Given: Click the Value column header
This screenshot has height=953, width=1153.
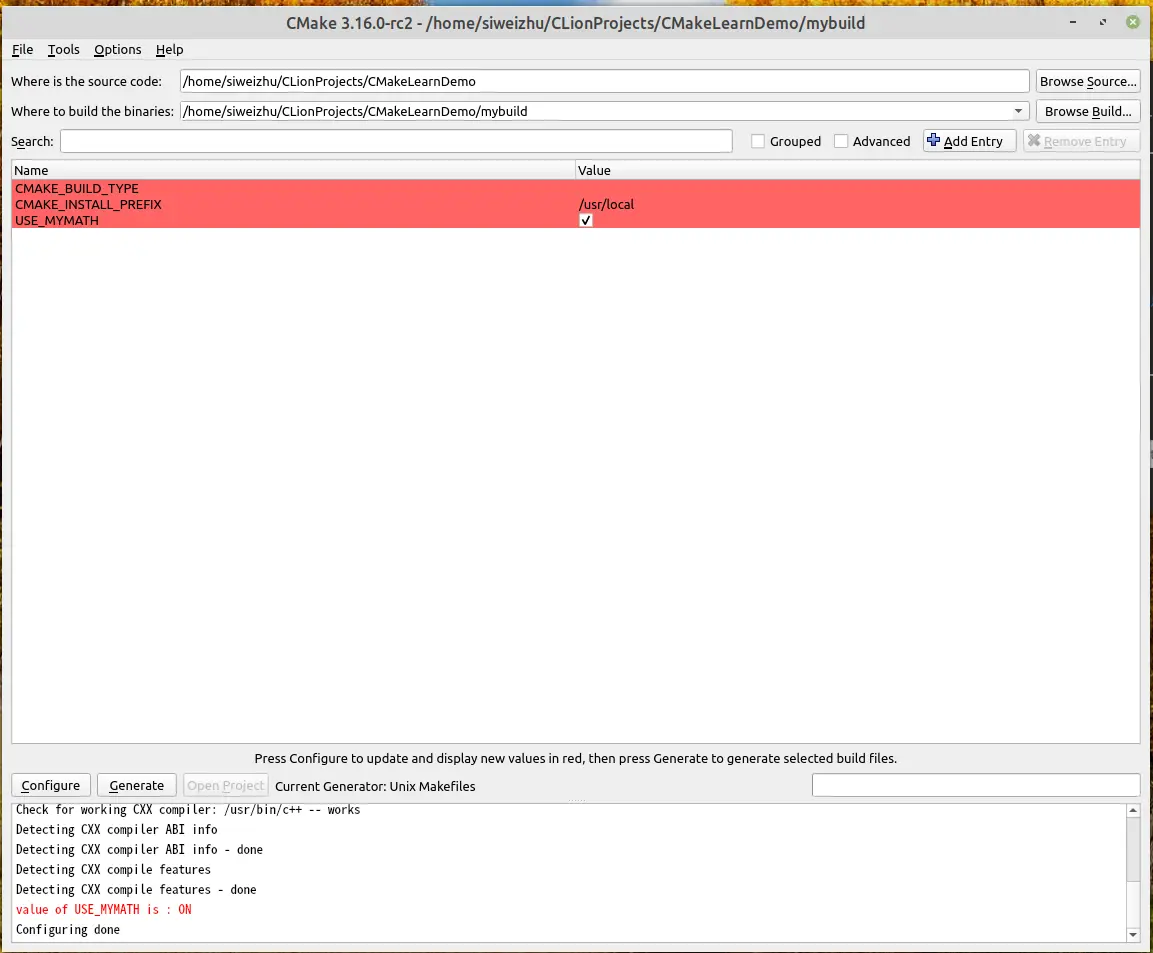Looking at the screenshot, I should pos(857,170).
